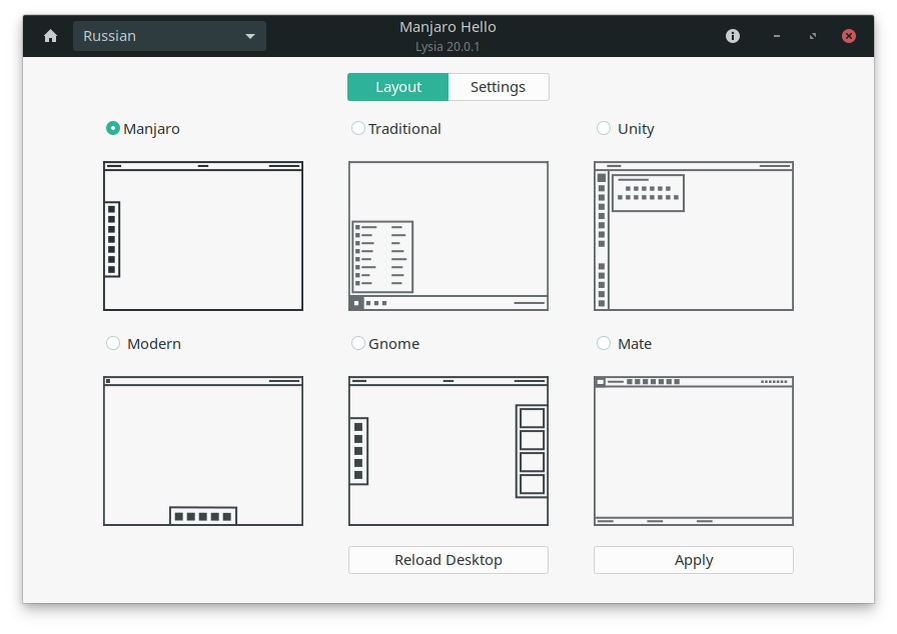Switch to the Settings tab
Viewport: 897px width, 634px height.
(498, 87)
